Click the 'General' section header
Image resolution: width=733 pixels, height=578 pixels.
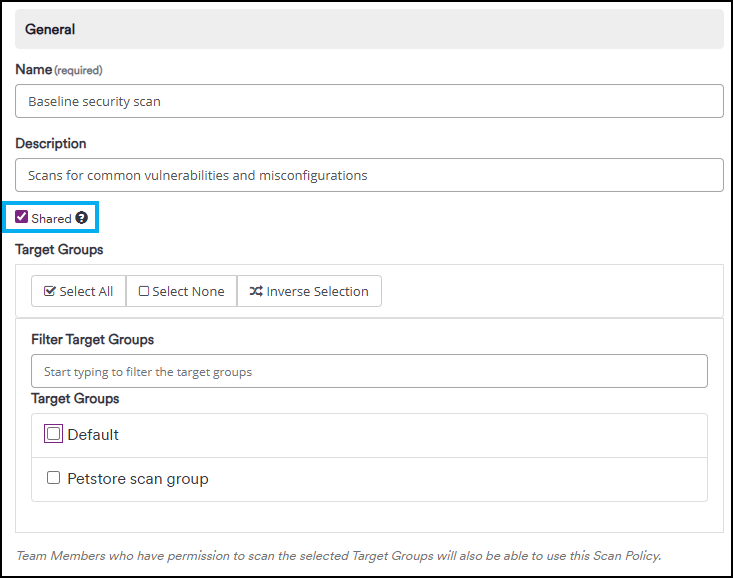(x=369, y=29)
